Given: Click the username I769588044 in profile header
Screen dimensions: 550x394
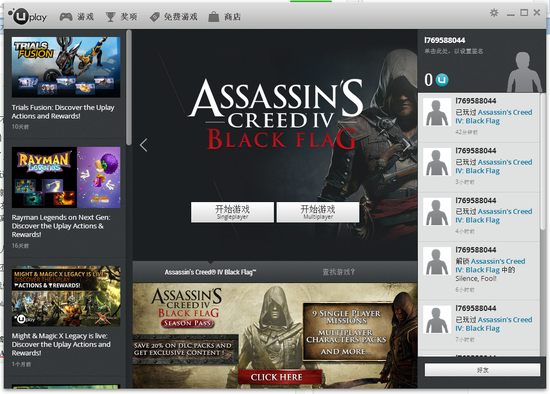Looking at the screenshot, I should (x=444, y=40).
